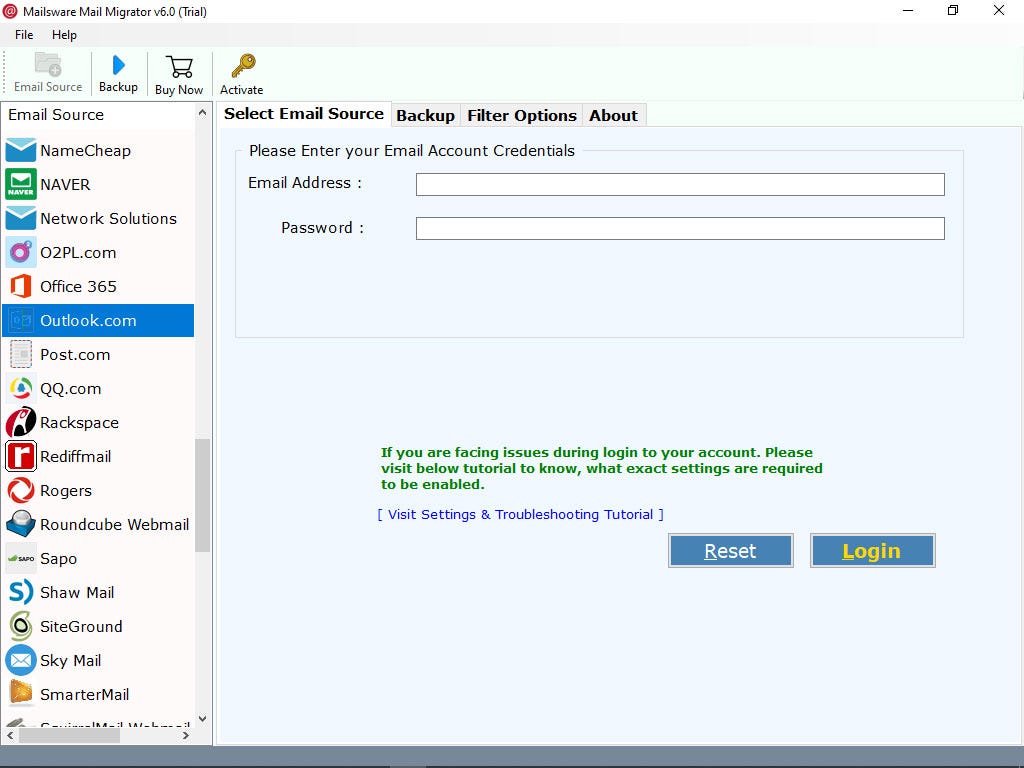Viewport: 1024px width, 768px height.
Task: Select SiteGround label
Action: point(82,626)
